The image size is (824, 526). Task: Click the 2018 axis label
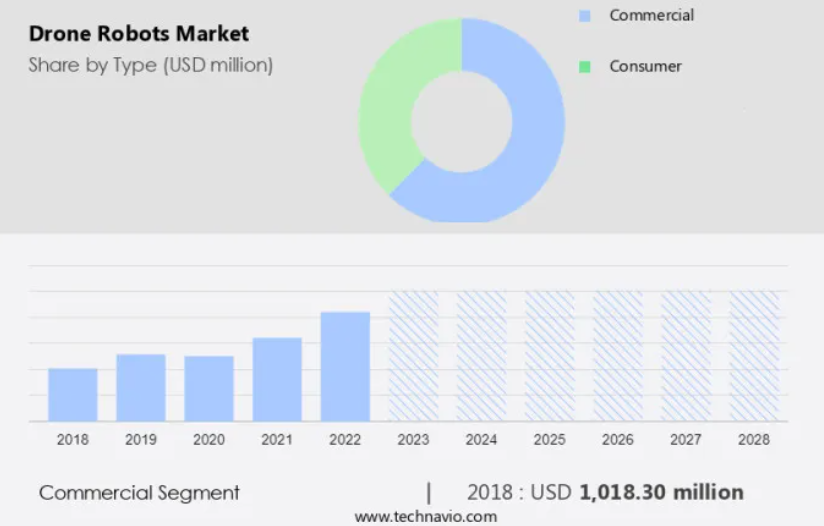coord(73,439)
